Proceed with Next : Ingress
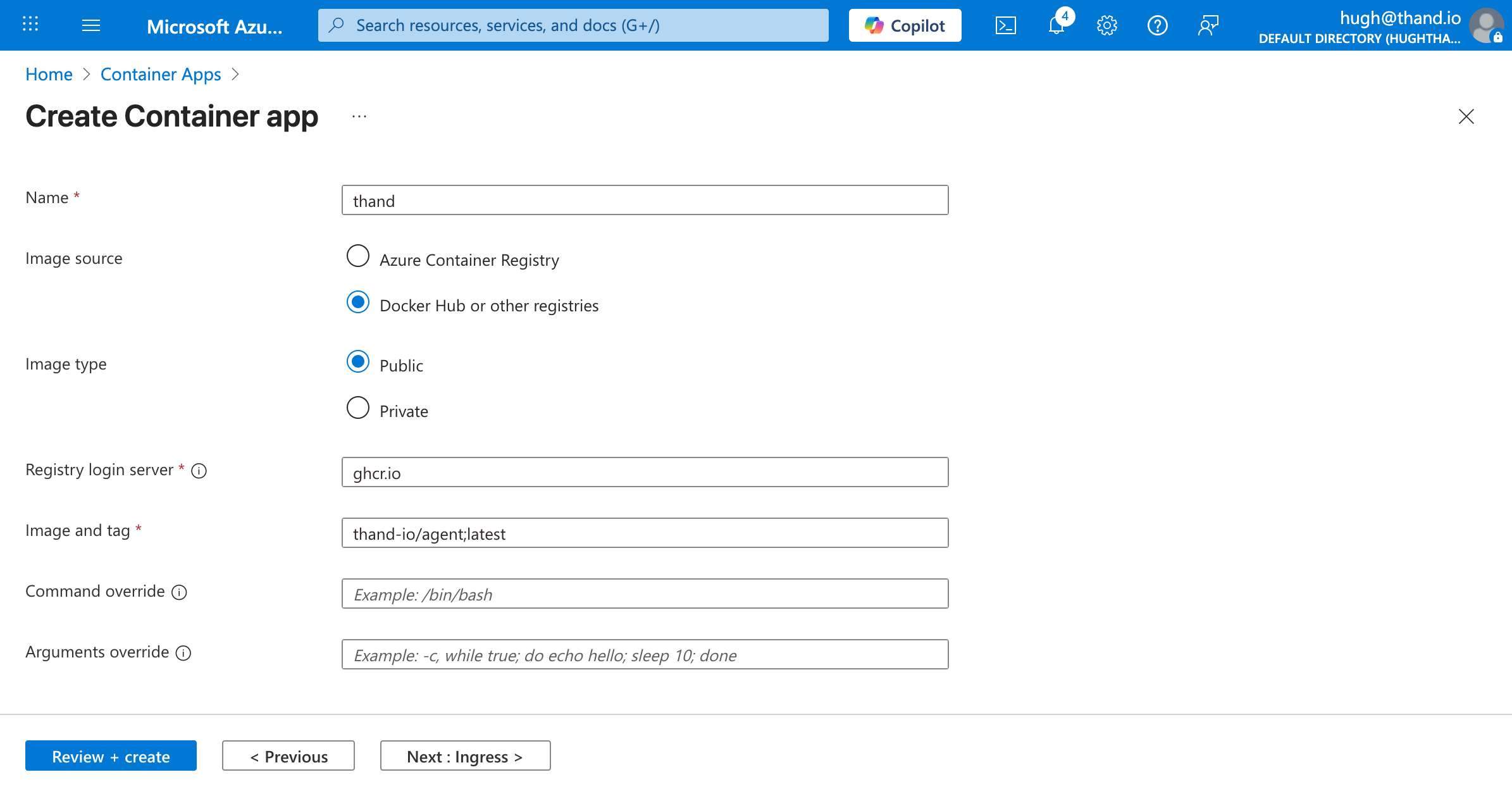The height and width of the screenshot is (796, 1512). click(x=465, y=756)
